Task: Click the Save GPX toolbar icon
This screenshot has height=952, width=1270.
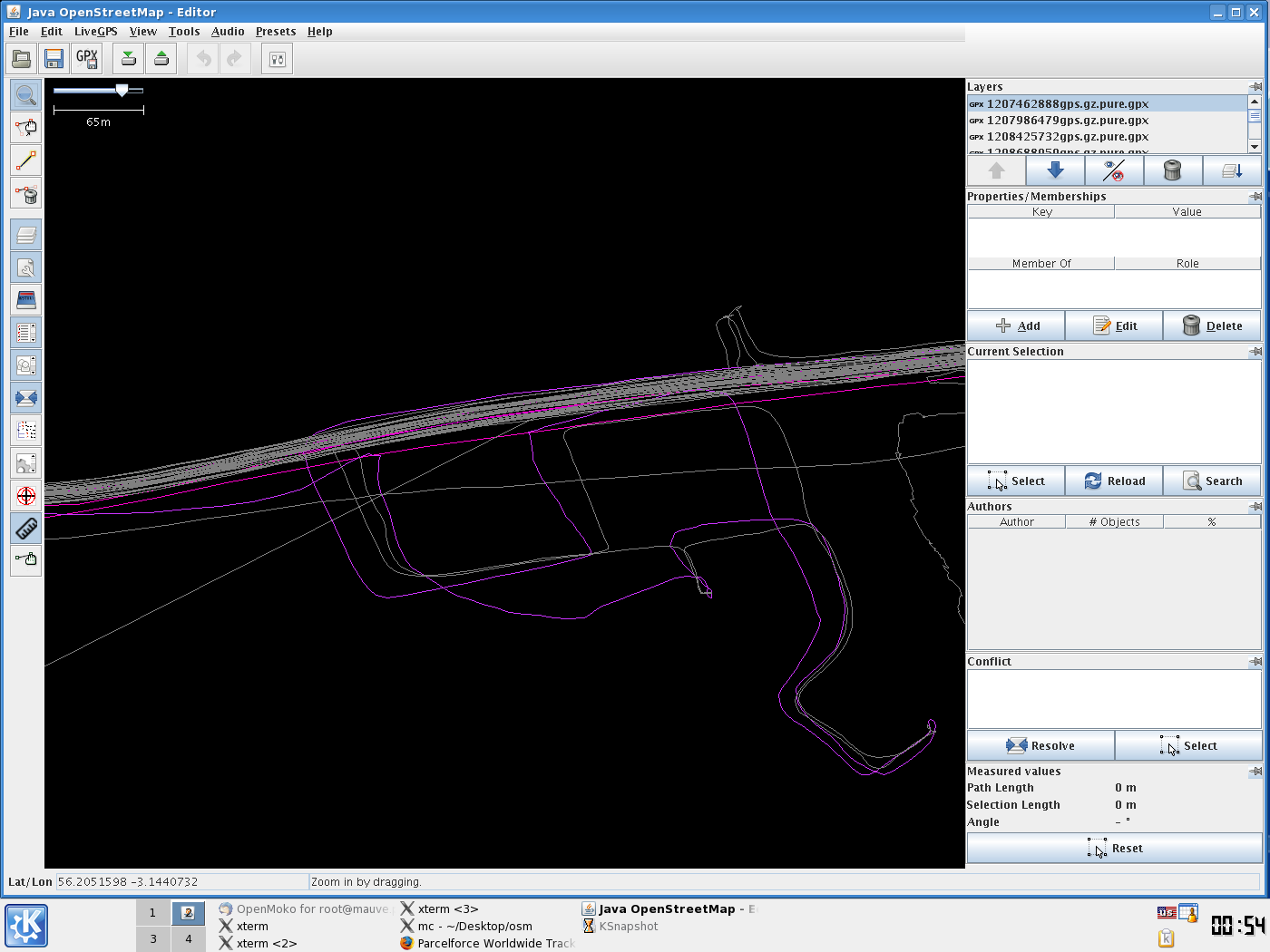Action: 87,59
